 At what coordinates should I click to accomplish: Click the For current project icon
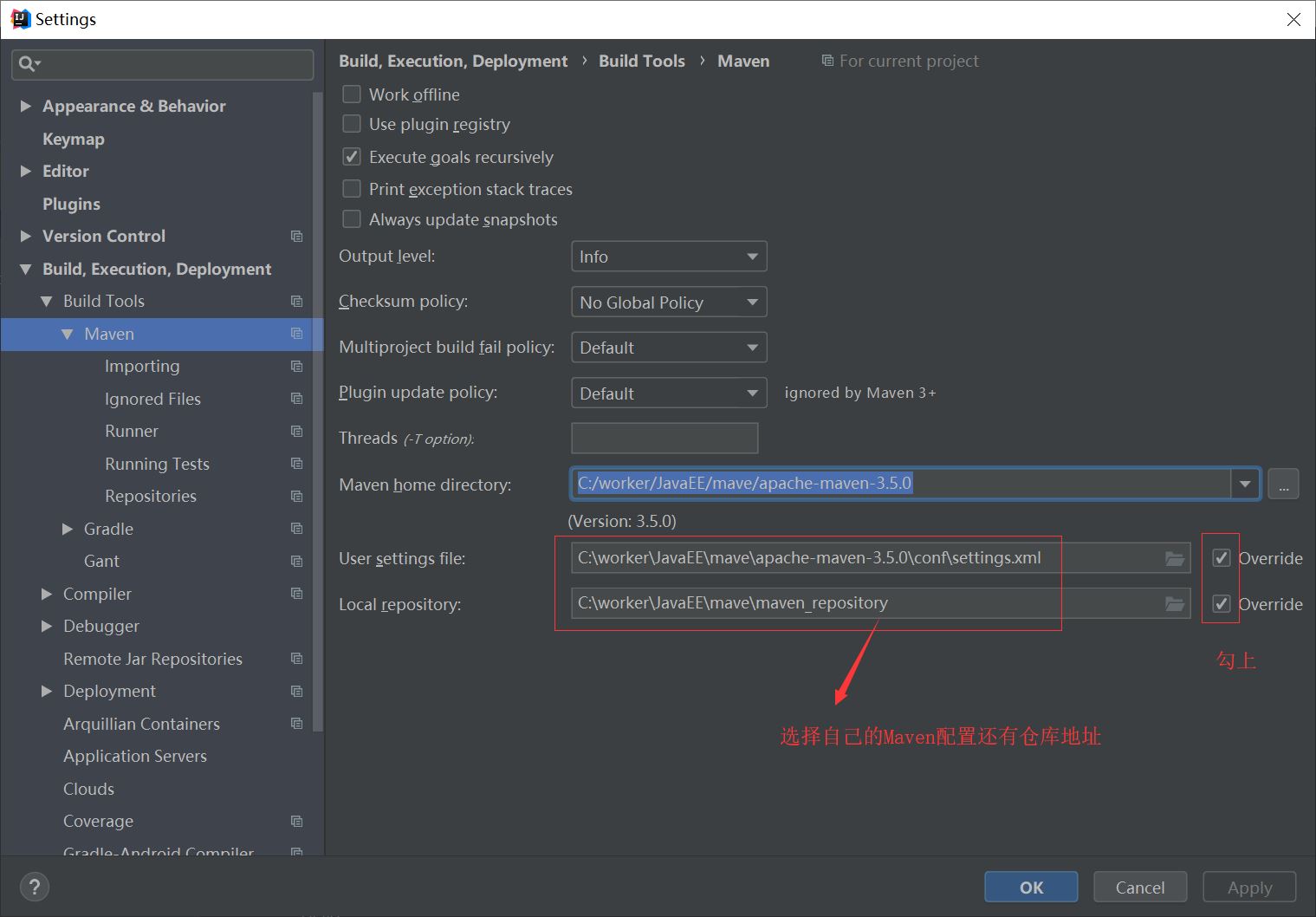point(827,61)
